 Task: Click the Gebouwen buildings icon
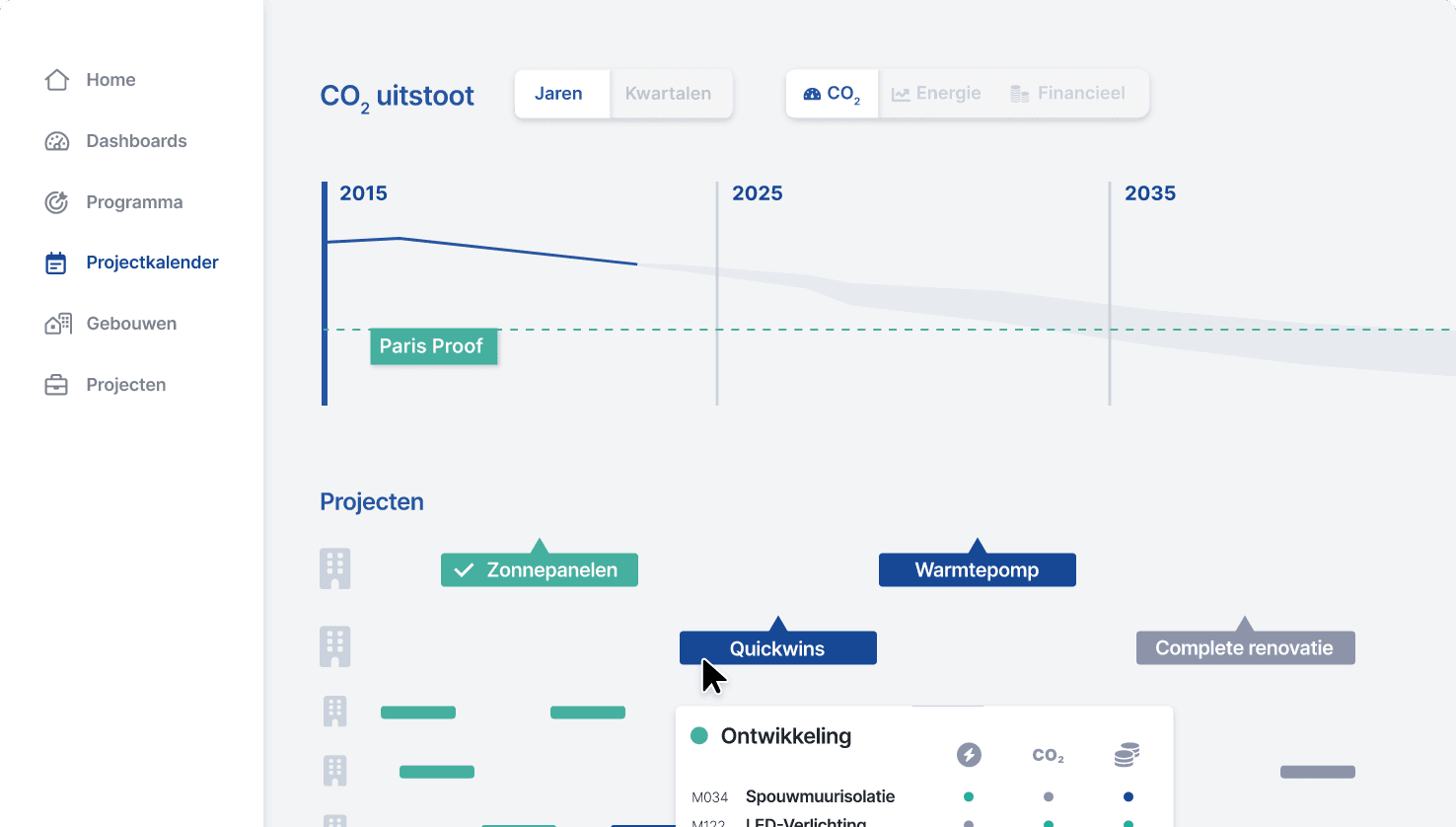click(58, 324)
